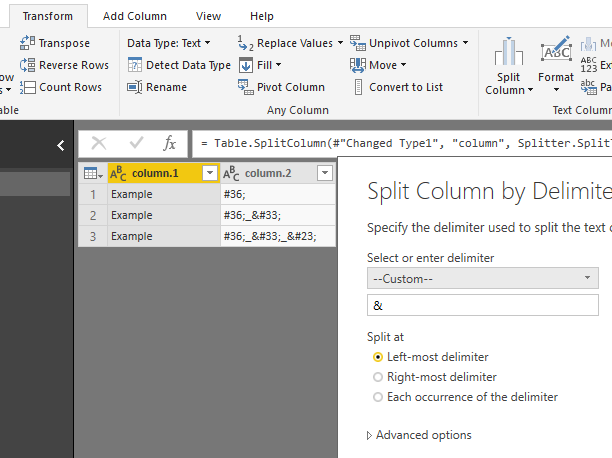
Task: Open the column.1 filter dropdown
Action: (x=210, y=173)
